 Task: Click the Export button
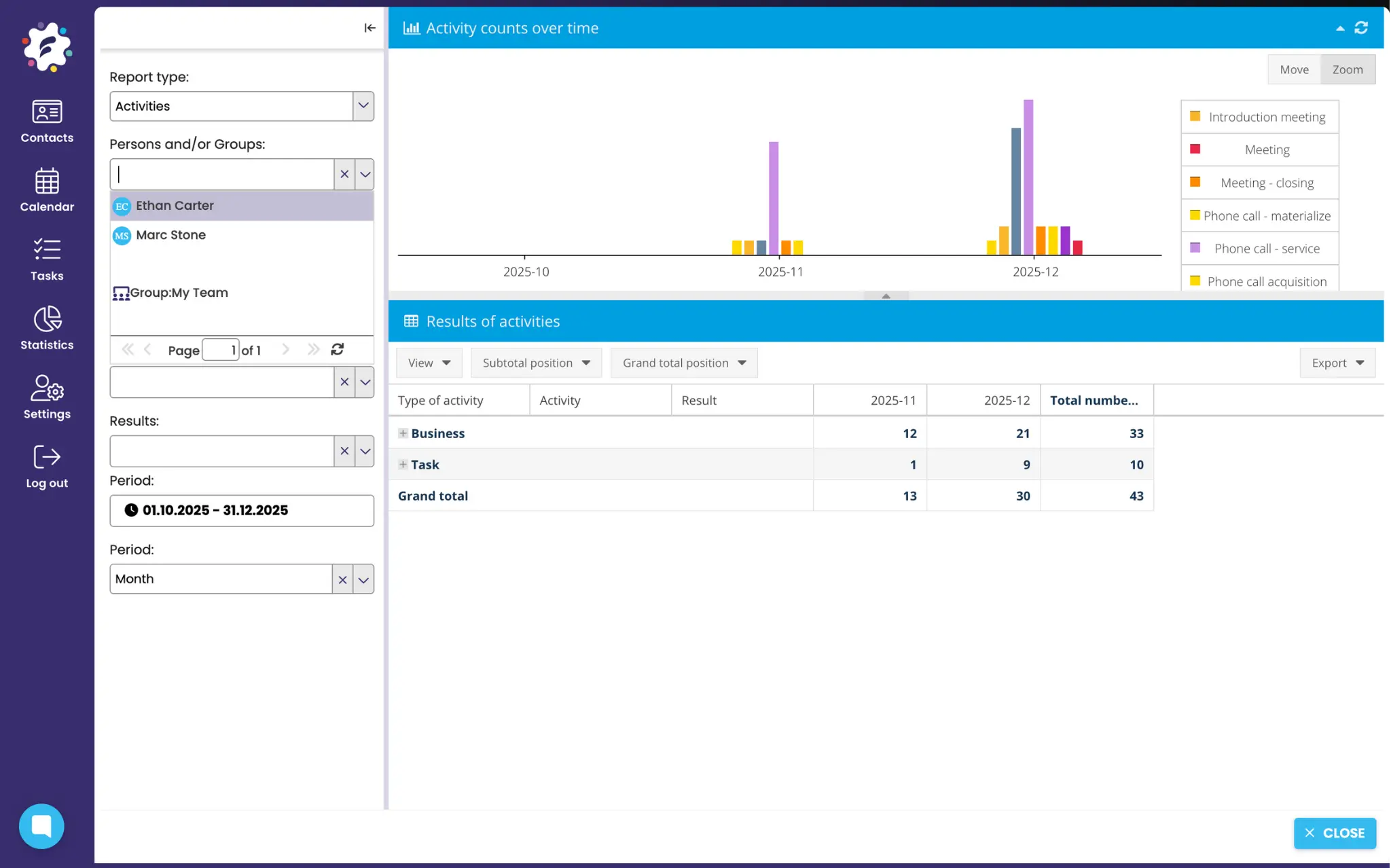click(x=1337, y=363)
